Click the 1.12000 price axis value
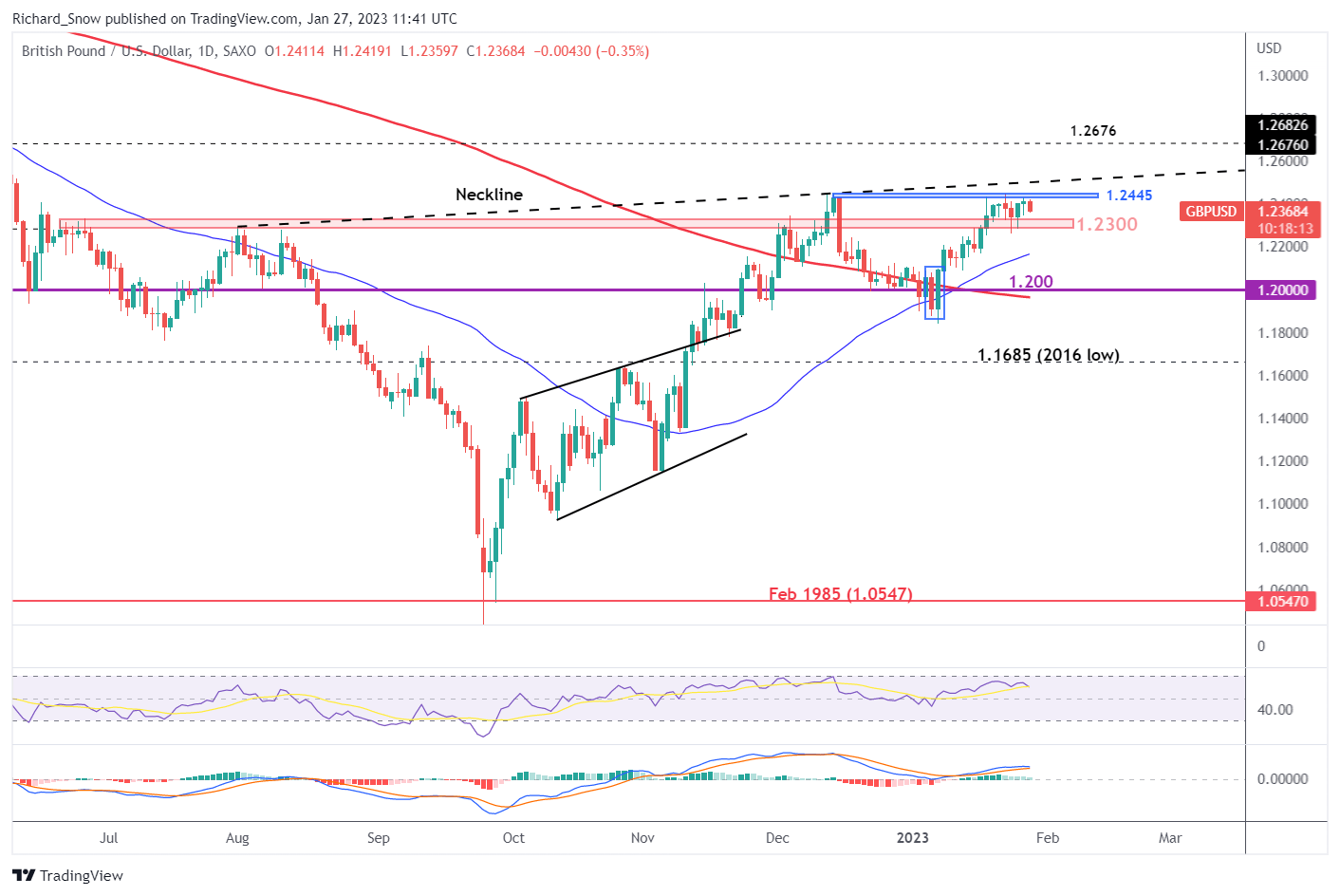Image resolution: width=1340 pixels, height=896 pixels. click(x=1283, y=461)
